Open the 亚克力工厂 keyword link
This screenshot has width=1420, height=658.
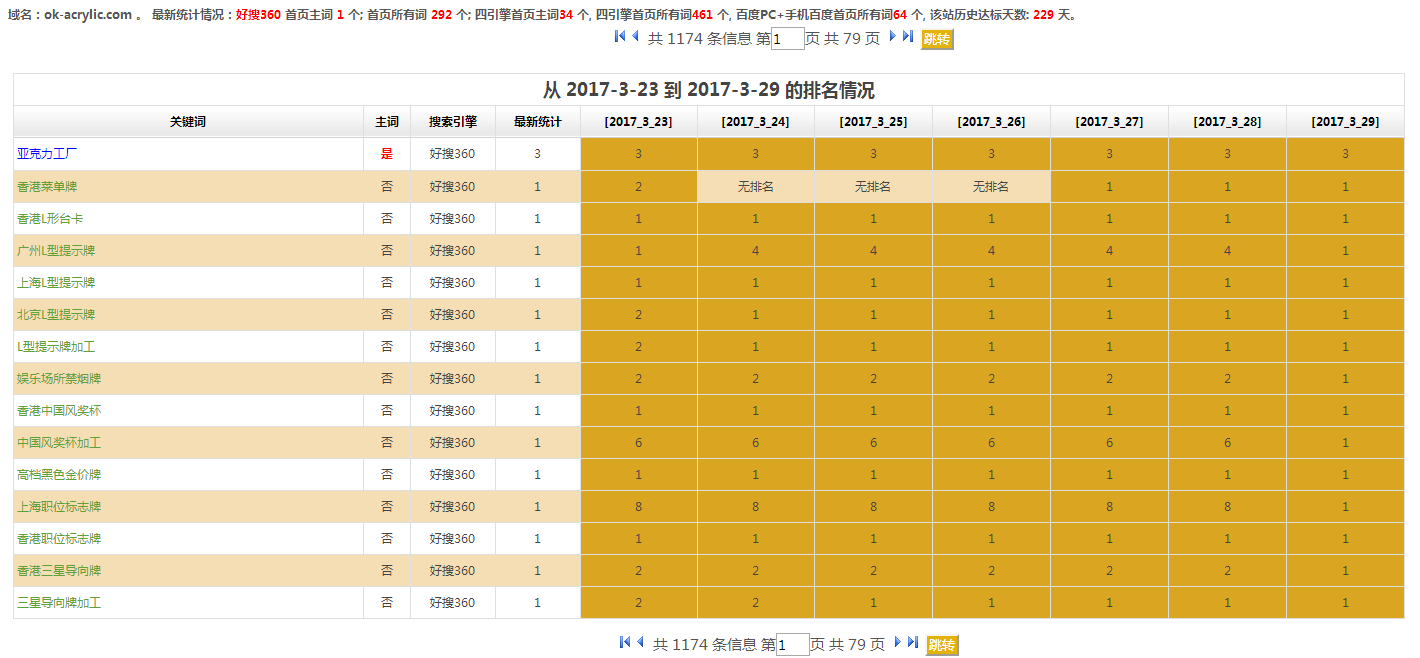pyautogui.click(x=47, y=154)
